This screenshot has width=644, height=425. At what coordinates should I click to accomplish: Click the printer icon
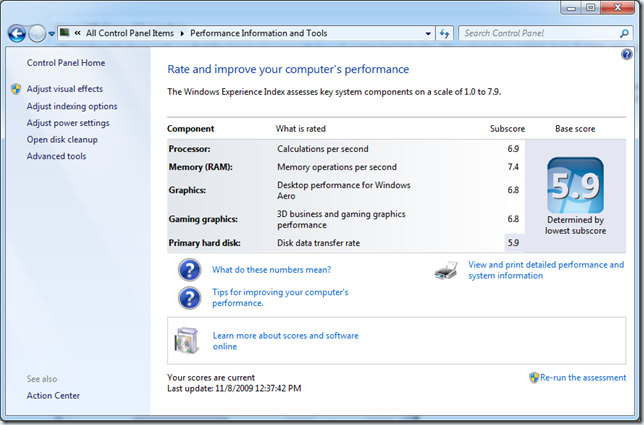coord(446,270)
